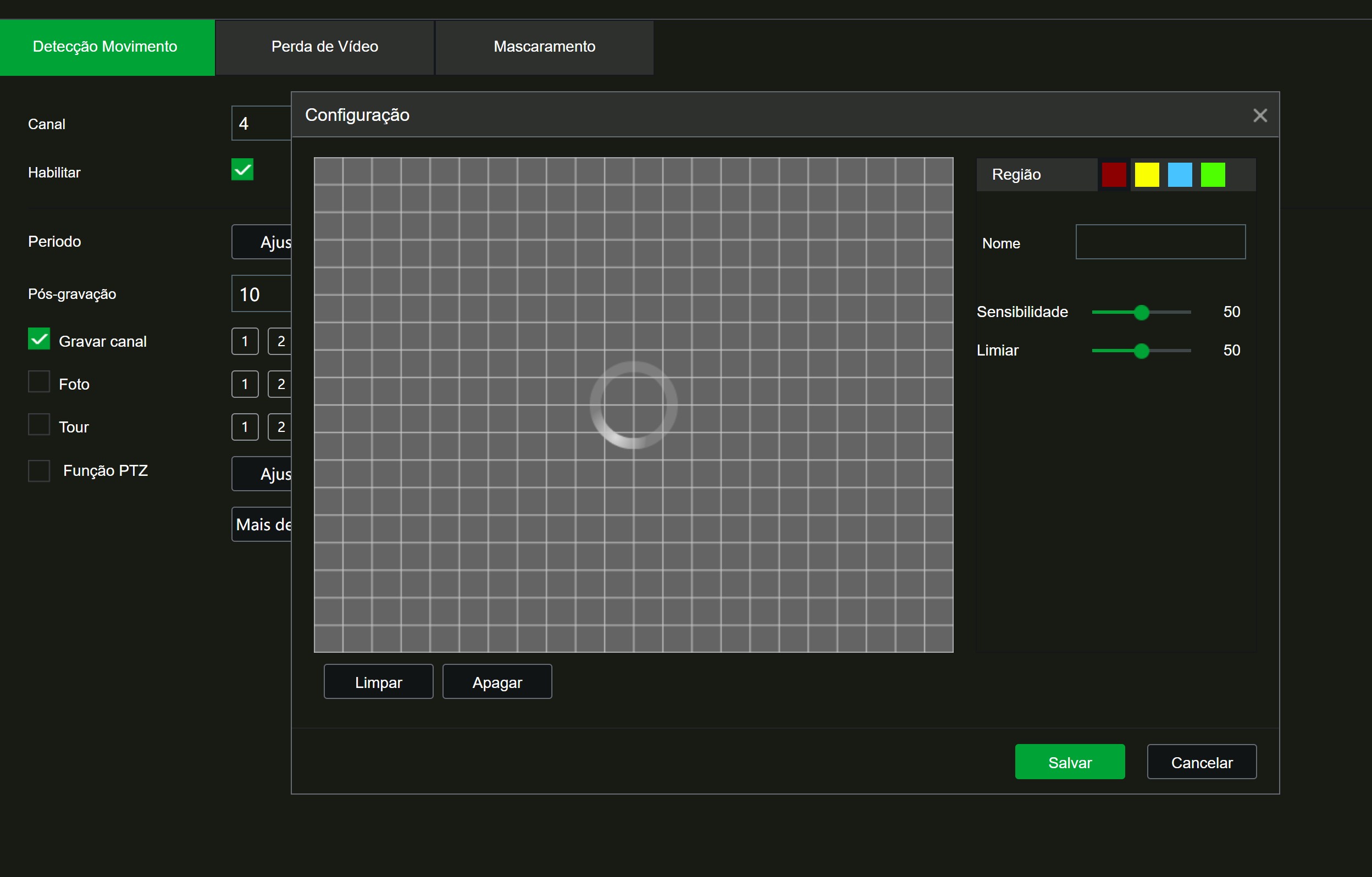Open the Canal dropdown showing 4
1372x877 pixels.
[x=262, y=123]
